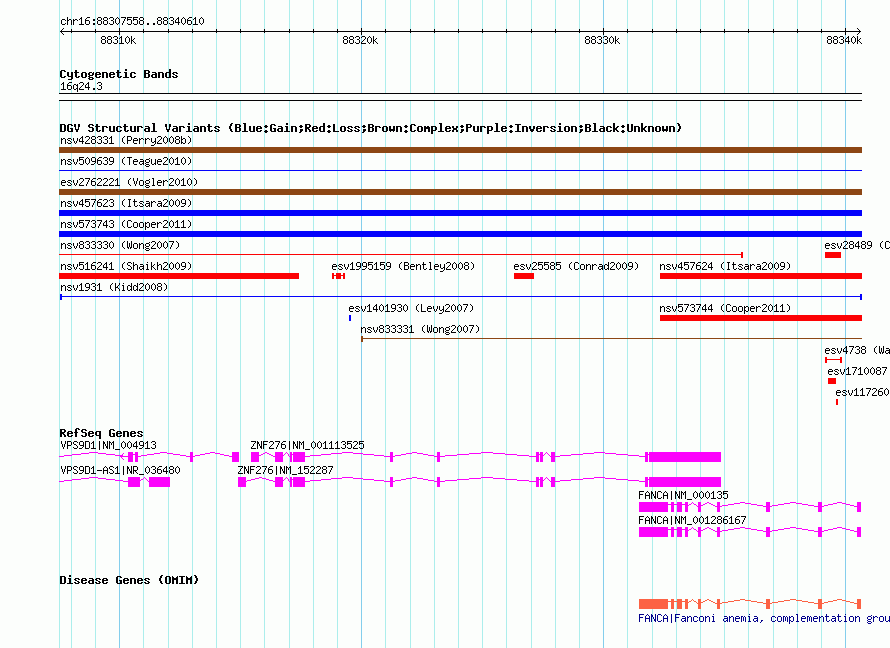Click the chr16:88307558..88340610 coordinate label
The image size is (890, 648).
pyautogui.click(x=132, y=21)
